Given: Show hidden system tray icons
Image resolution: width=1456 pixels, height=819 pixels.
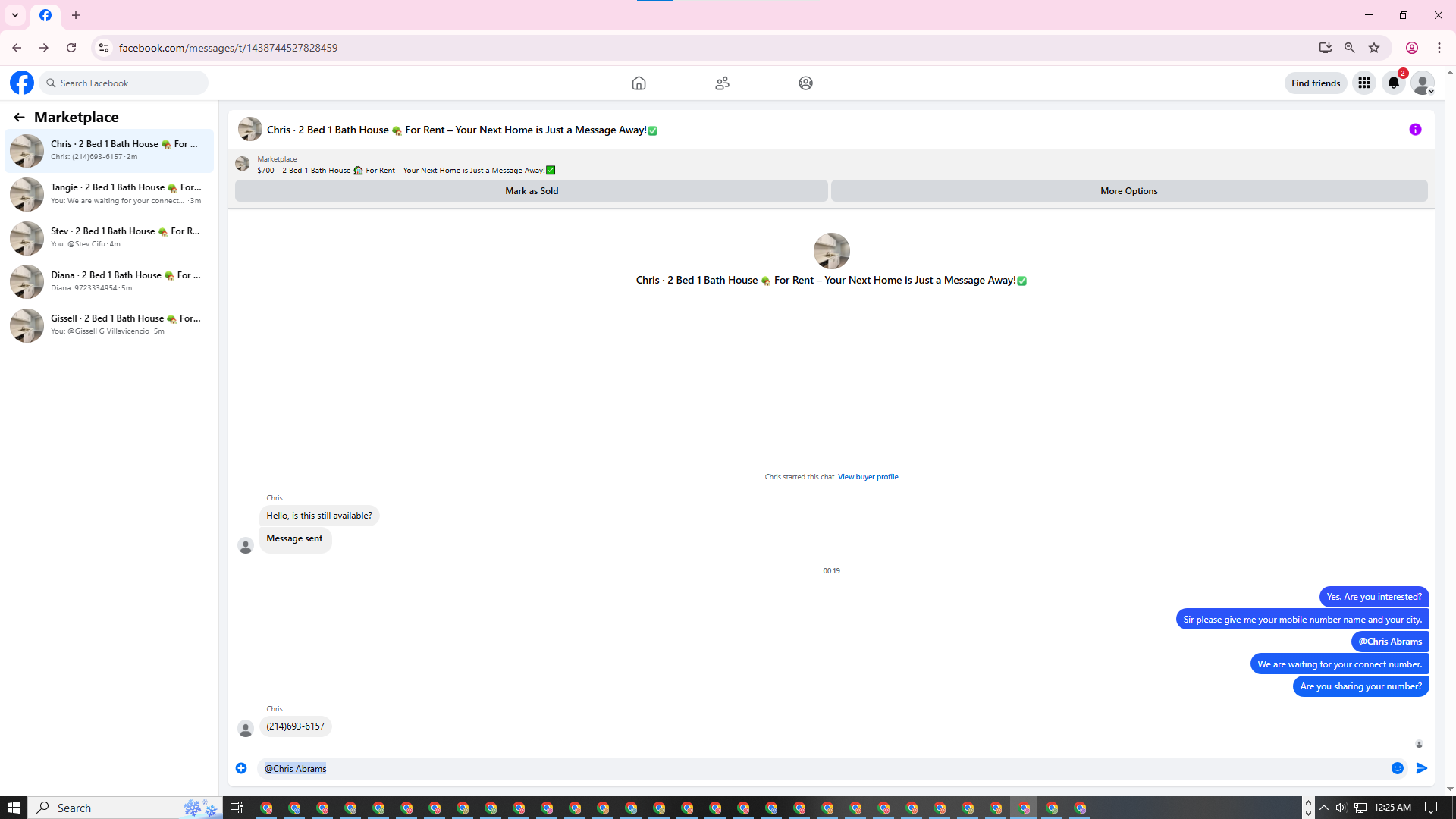Looking at the screenshot, I should coord(1324,808).
